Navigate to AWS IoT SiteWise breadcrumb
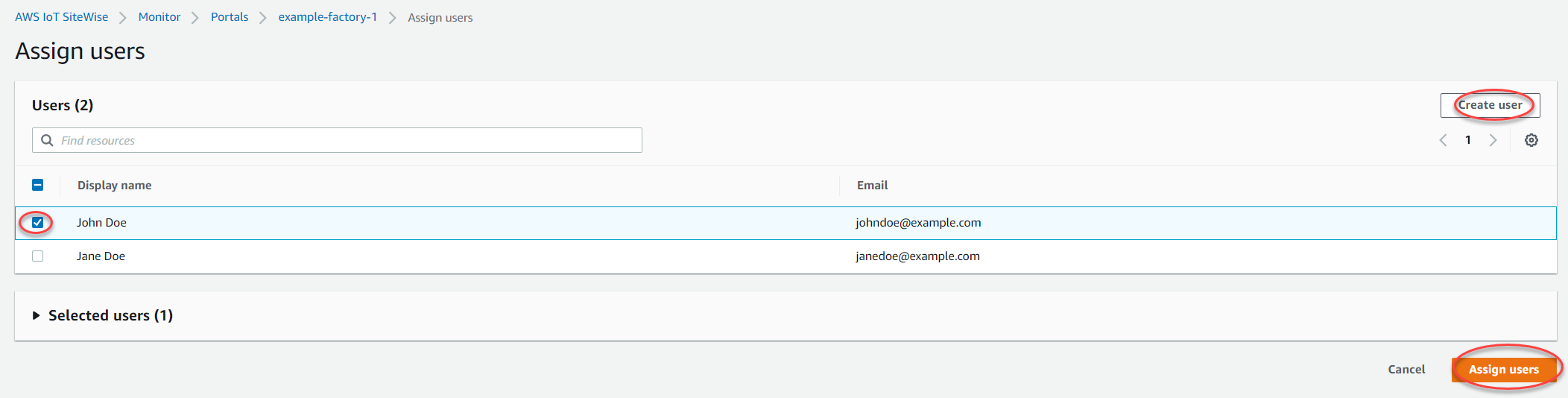The height and width of the screenshot is (398, 1568). [x=61, y=17]
